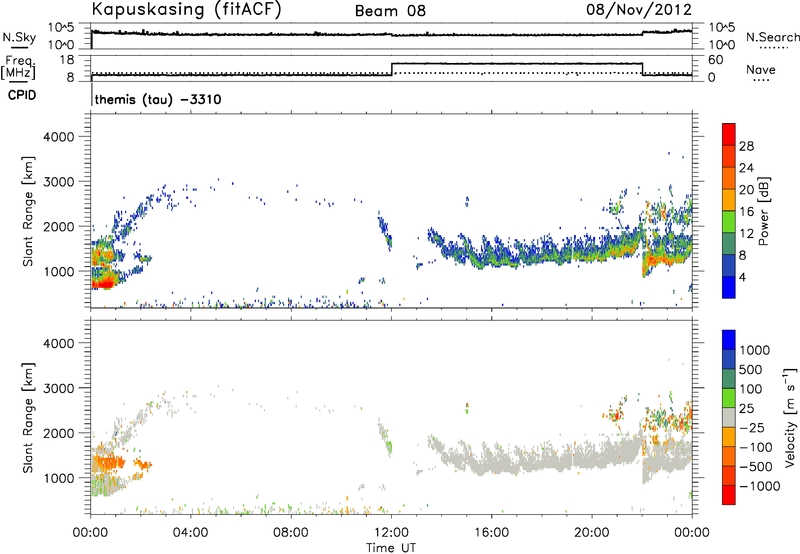Click '4000' range tick on power panel
Viewport: 800px width, 554px height.
tap(59, 137)
